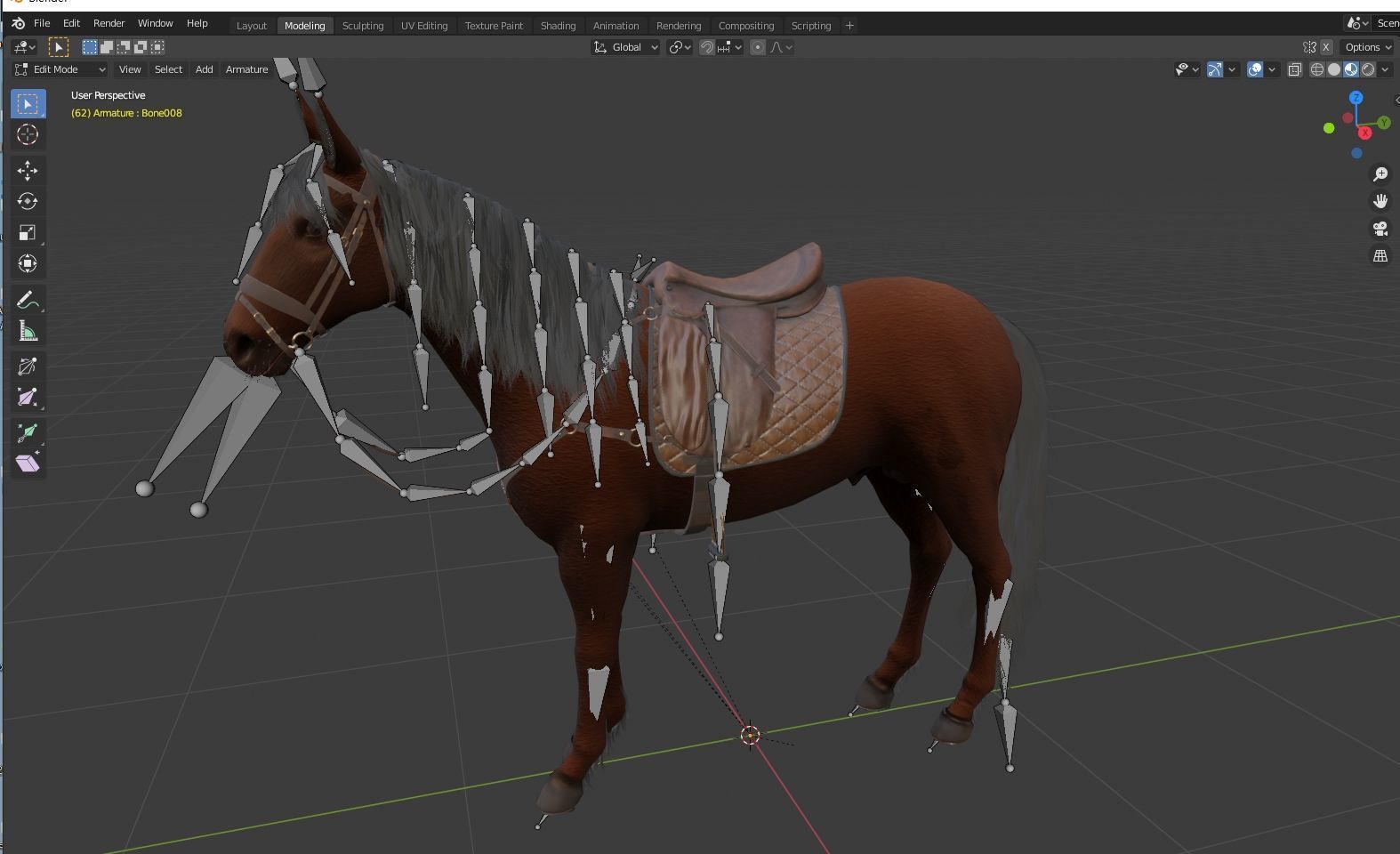Select the Shear tool

click(x=28, y=463)
